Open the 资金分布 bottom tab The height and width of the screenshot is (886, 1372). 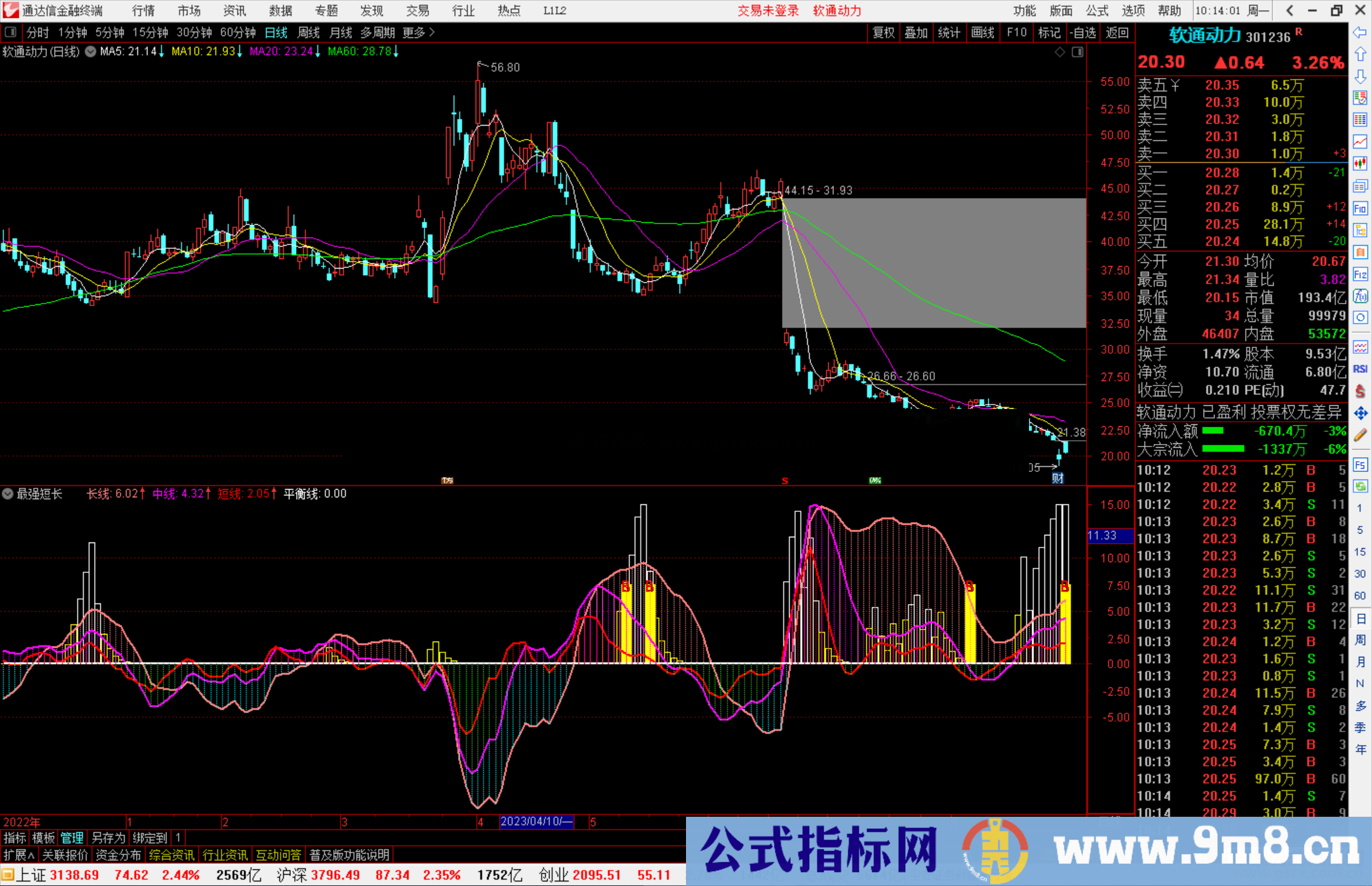pos(118,855)
